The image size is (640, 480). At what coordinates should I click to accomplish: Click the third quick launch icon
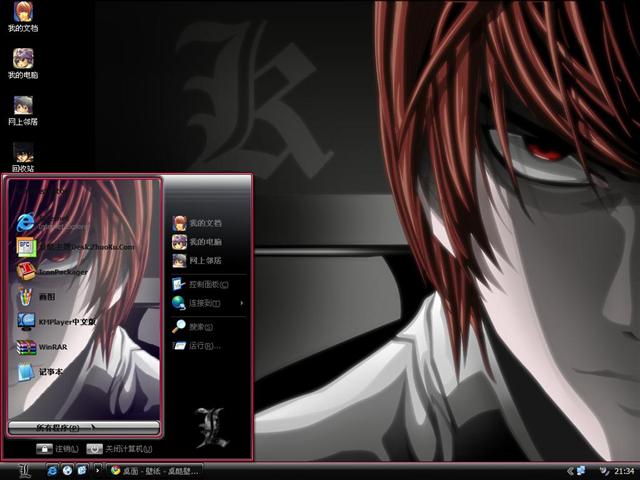click(82, 471)
